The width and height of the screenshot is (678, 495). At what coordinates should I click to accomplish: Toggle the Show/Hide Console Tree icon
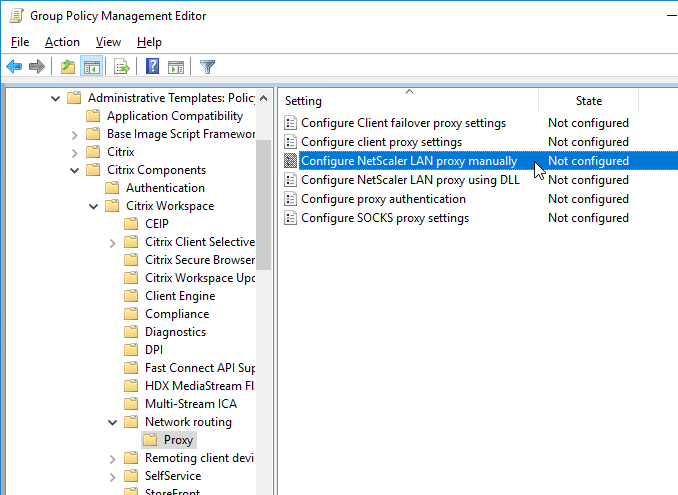[x=92, y=67]
